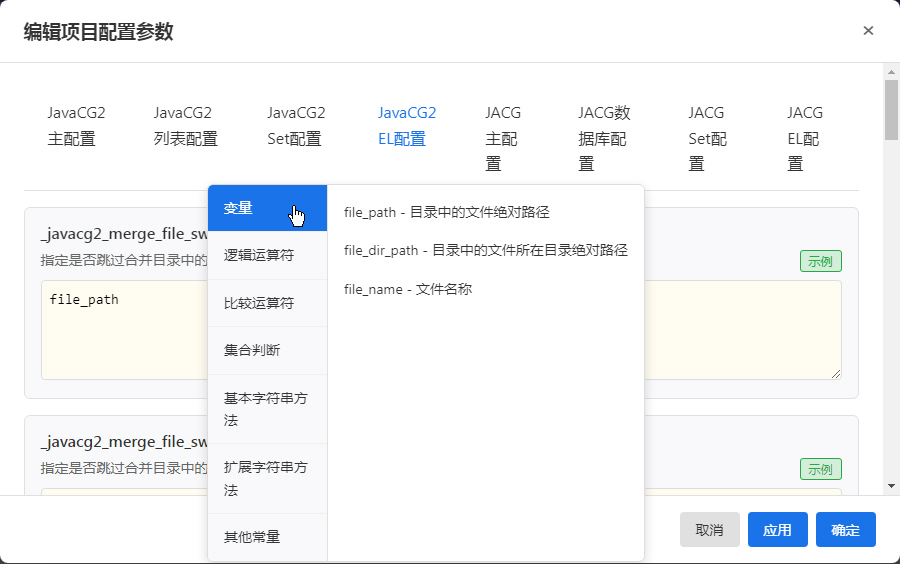Close the 编辑项目配置参数 dialog
This screenshot has width=900, height=564.
click(x=868, y=30)
